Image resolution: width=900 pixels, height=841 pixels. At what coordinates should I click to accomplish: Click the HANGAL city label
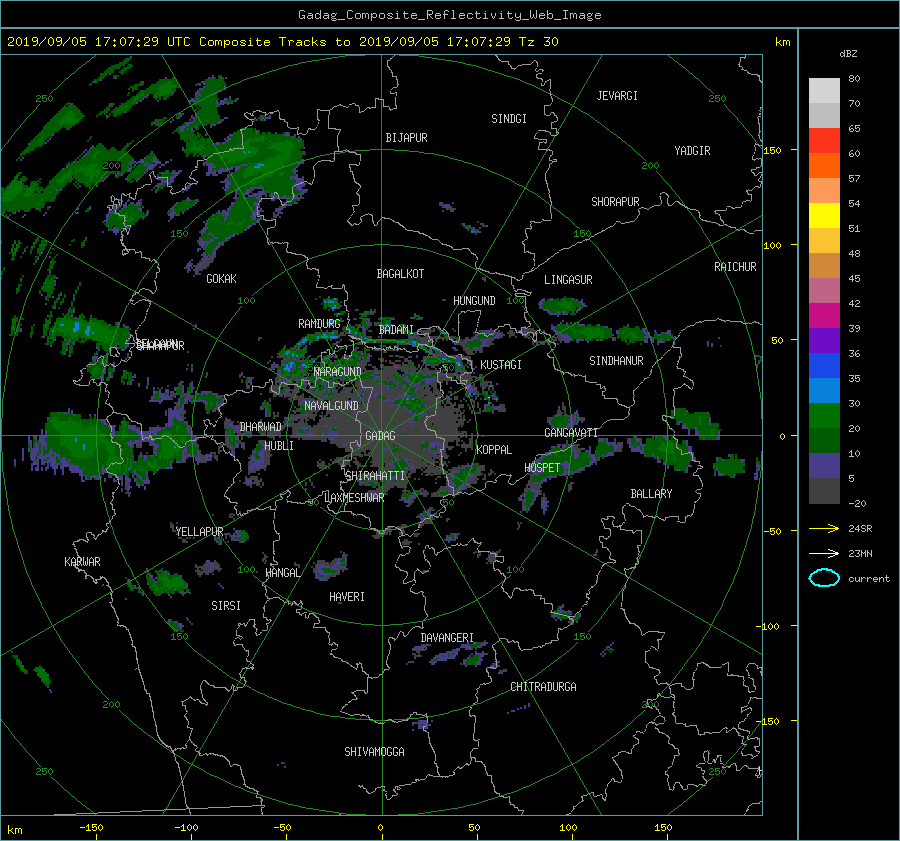pos(283,573)
